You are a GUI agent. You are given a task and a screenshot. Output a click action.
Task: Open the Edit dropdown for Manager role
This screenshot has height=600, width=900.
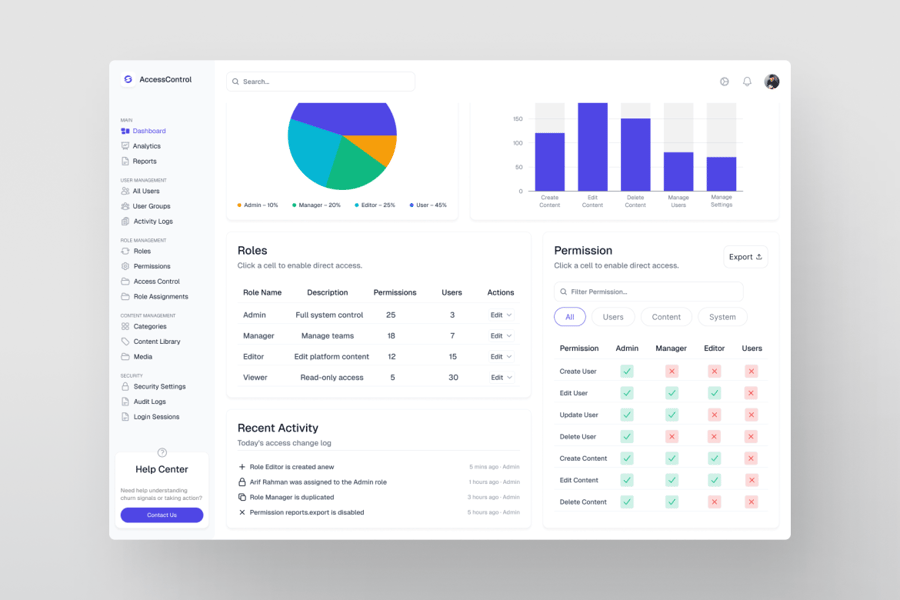tap(501, 336)
